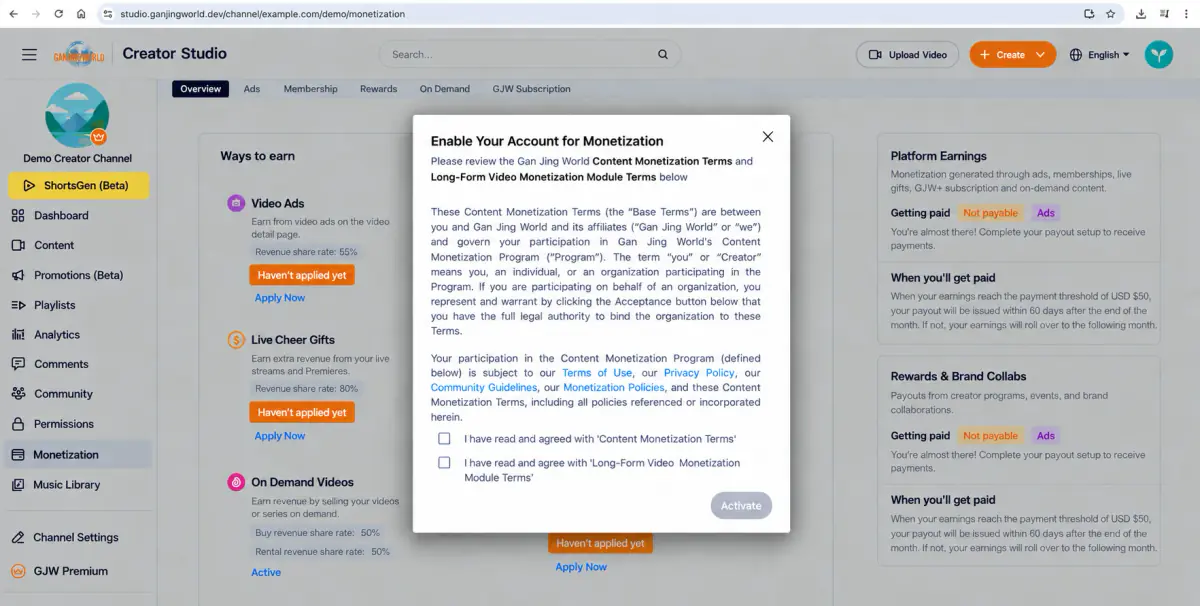
Task: Click browser home icon
Action: 80,14
